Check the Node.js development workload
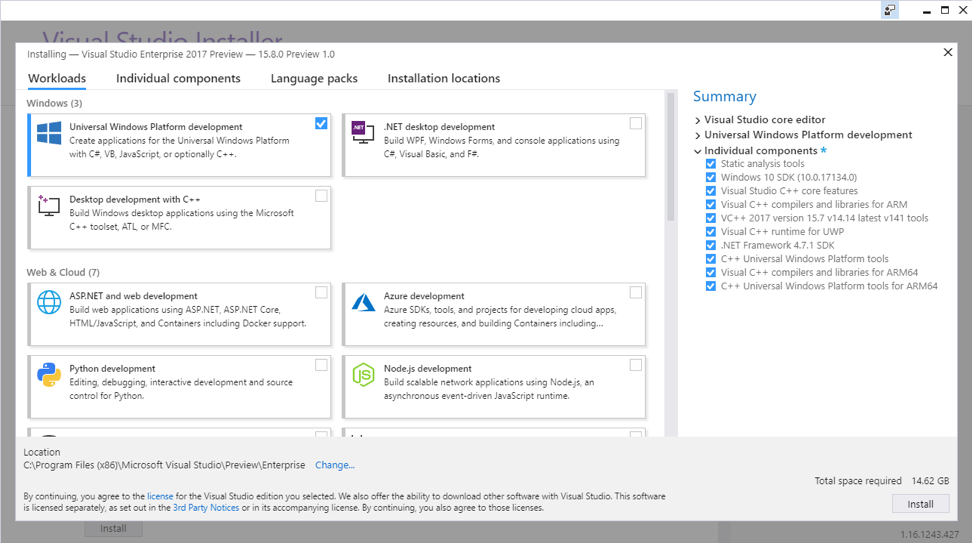The height and width of the screenshot is (543, 972). point(635,365)
